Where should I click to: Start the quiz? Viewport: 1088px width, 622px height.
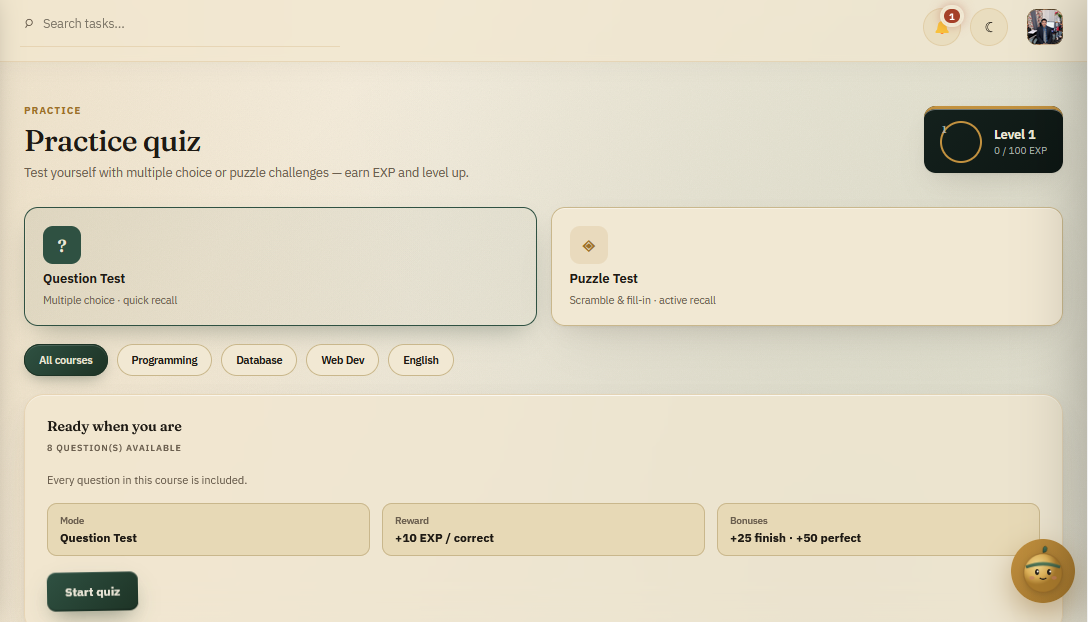(x=92, y=591)
